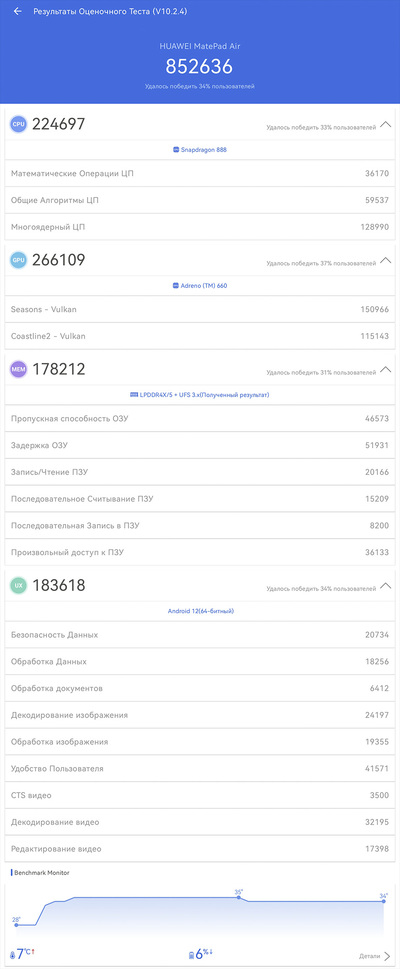
Task: Collapse the UX score section
Action: pyautogui.click(x=386, y=585)
